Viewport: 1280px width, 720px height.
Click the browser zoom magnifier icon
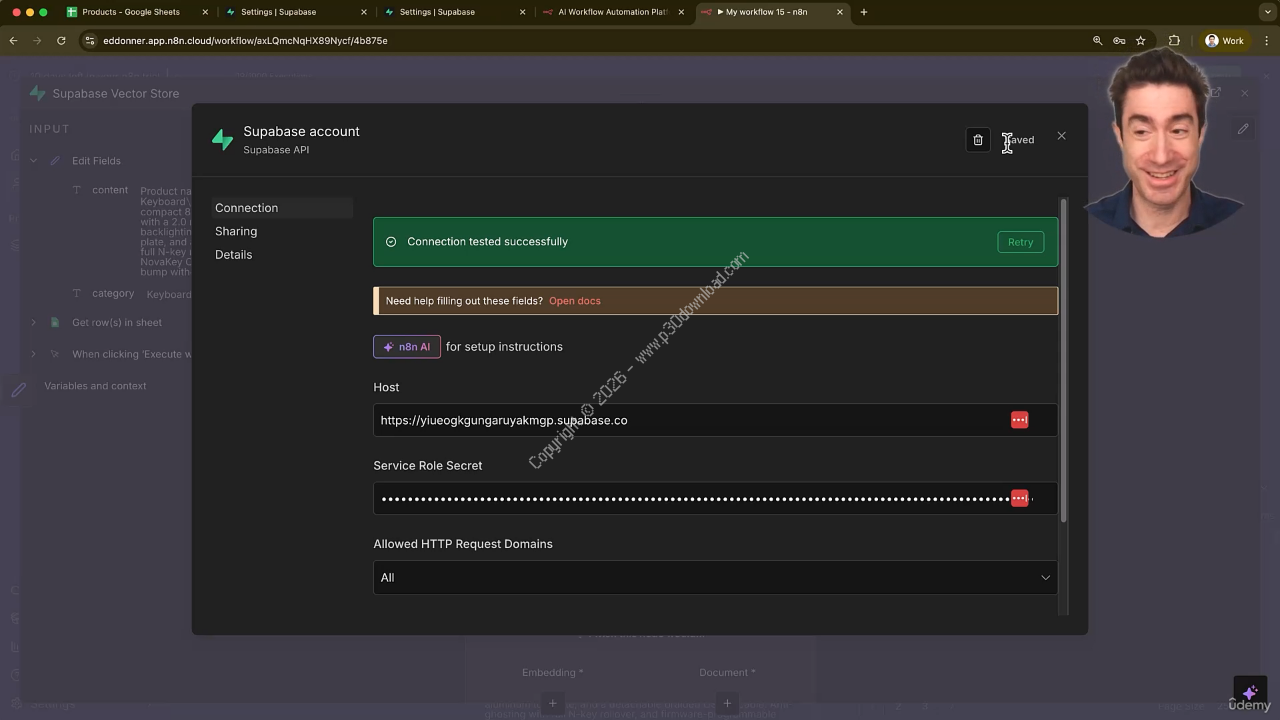click(1097, 41)
